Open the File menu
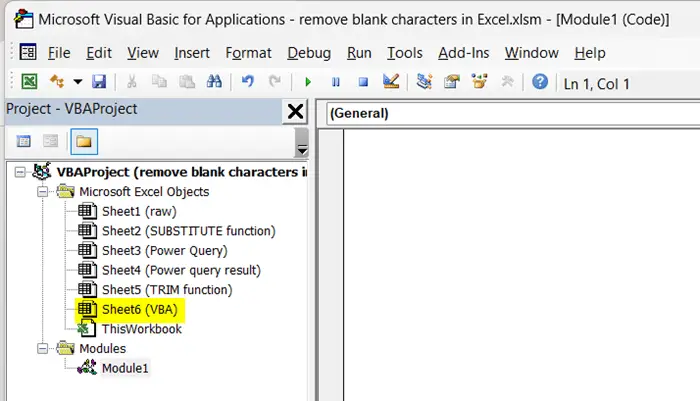700x401 pixels. click(59, 53)
